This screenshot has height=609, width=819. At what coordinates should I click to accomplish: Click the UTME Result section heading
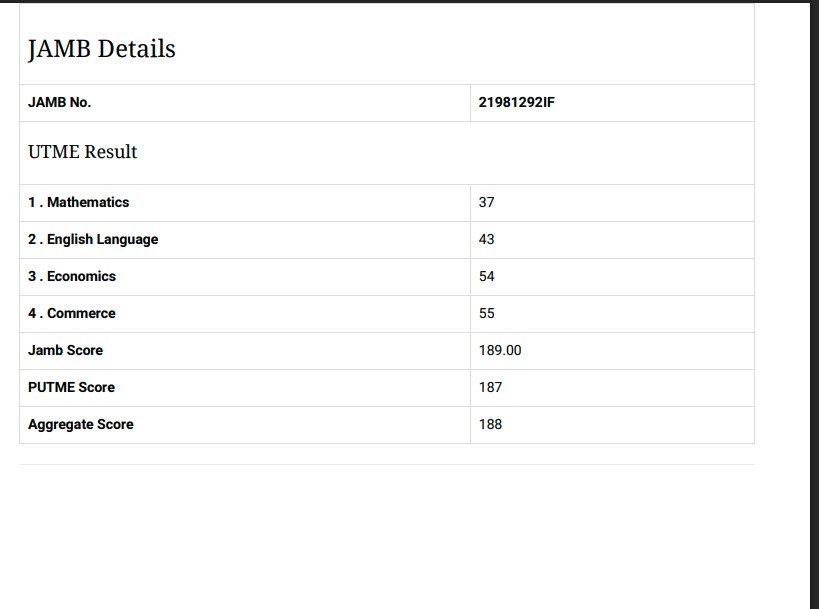83,152
